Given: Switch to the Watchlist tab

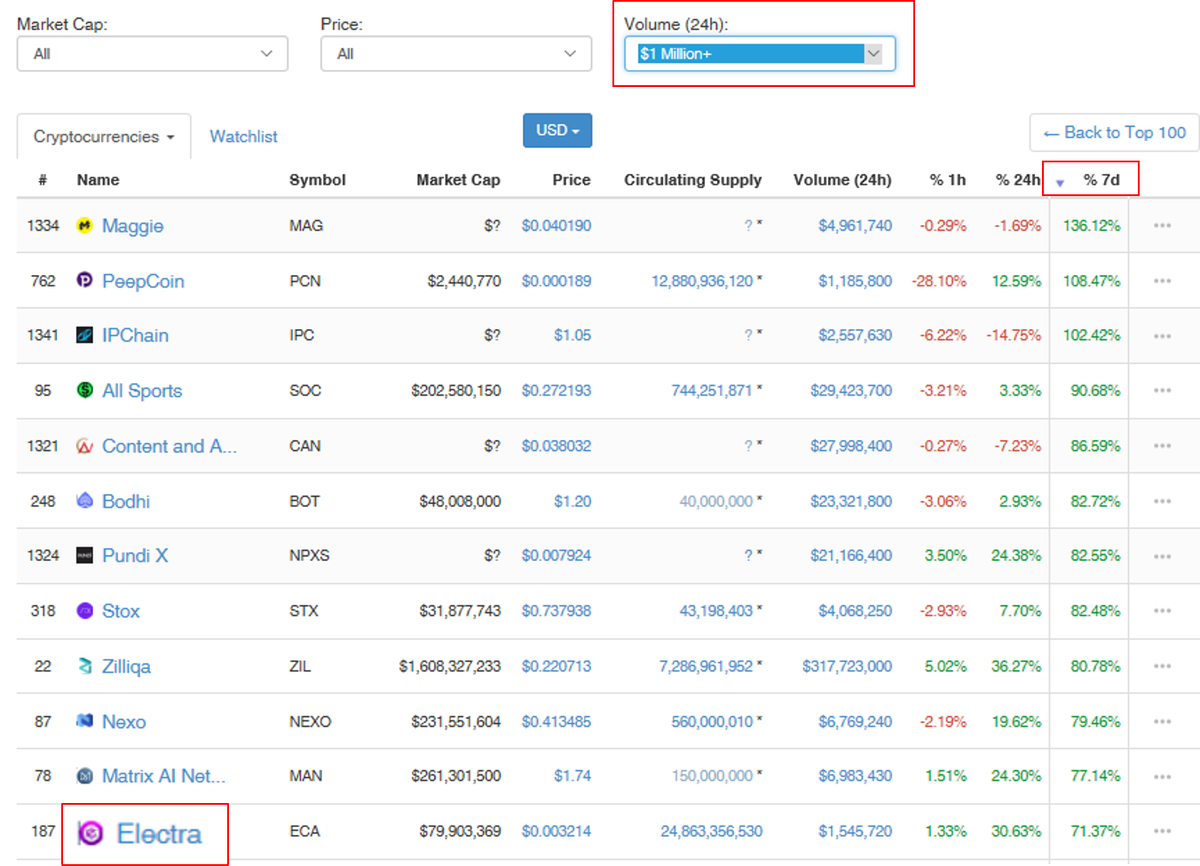Looking at the screenshot, I should 243,137.
